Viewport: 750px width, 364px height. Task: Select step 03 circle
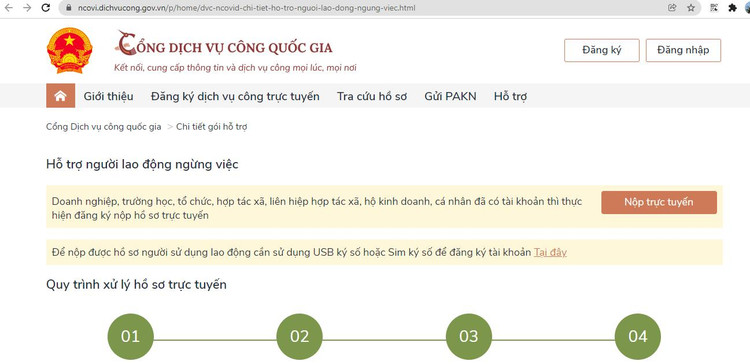point(469,336)
